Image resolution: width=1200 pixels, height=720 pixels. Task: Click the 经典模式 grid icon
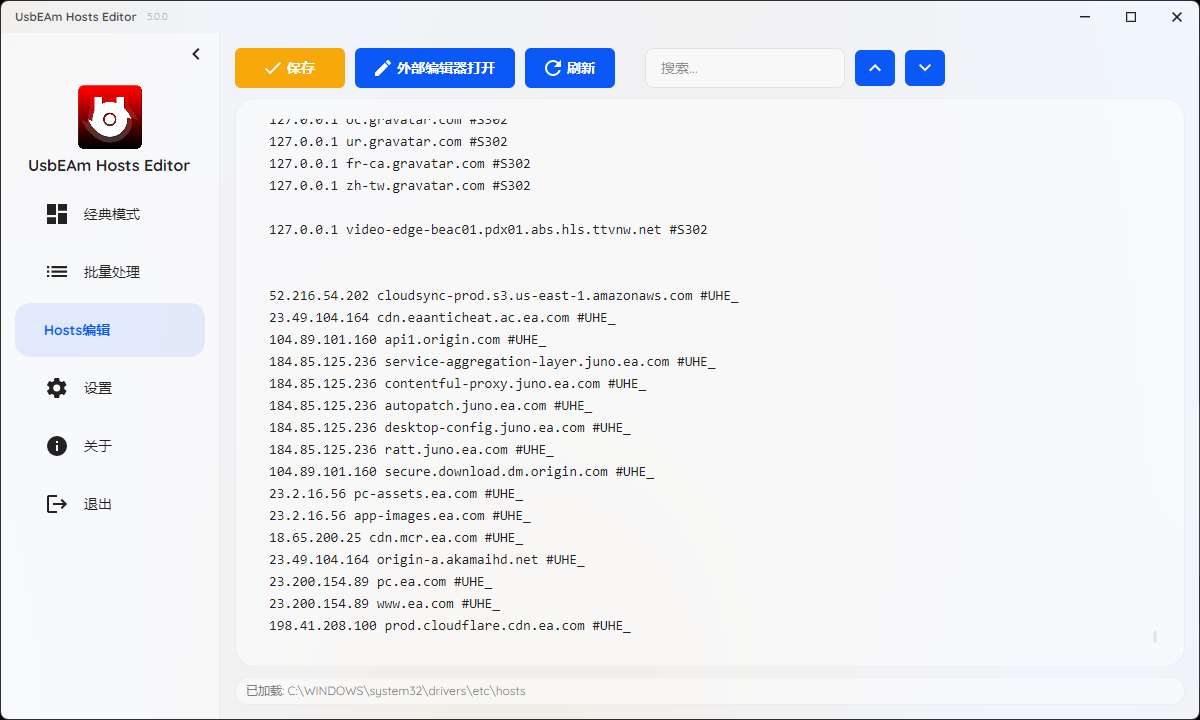[x=57, y=214]
